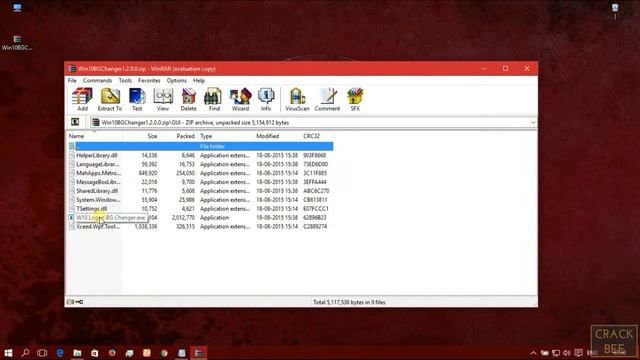Select the highlighted parent File folder row

pyautogui.click(x=200, y=146)
